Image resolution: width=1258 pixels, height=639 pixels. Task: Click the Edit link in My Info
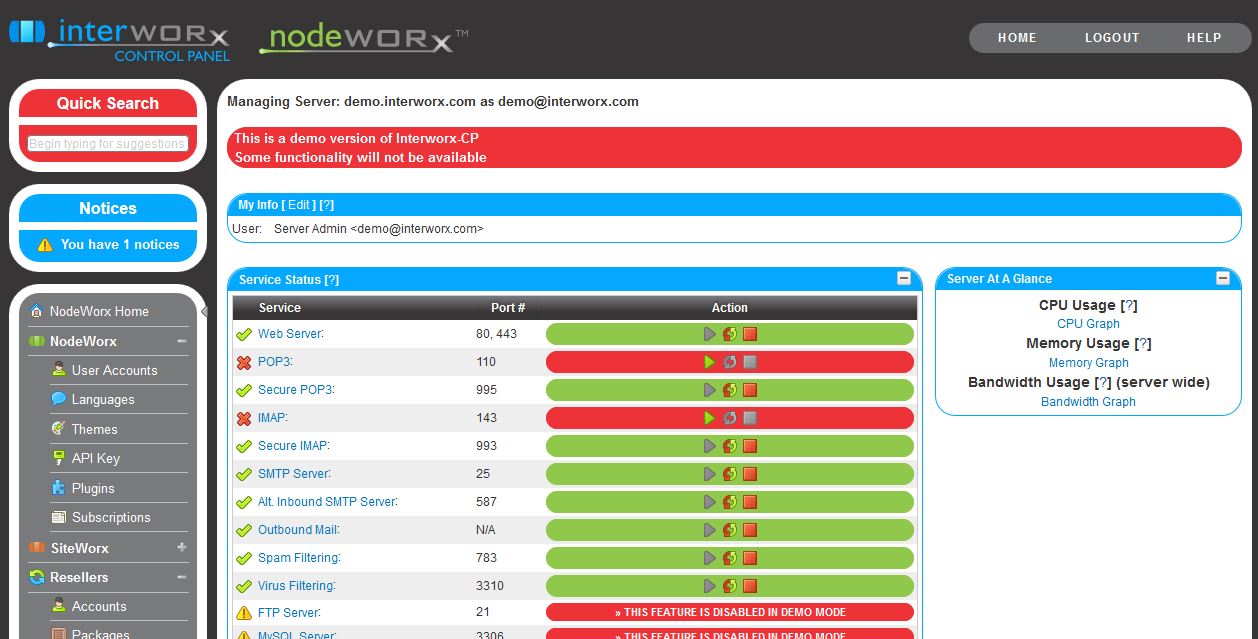pyautogui.click(x=298, y=205)
